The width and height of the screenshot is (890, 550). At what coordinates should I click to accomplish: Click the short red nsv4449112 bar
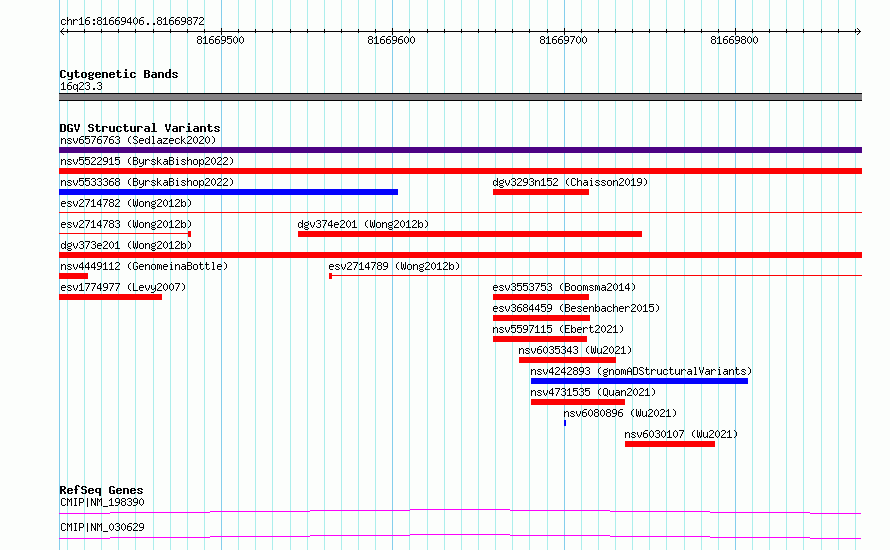[x=73, y=276]
